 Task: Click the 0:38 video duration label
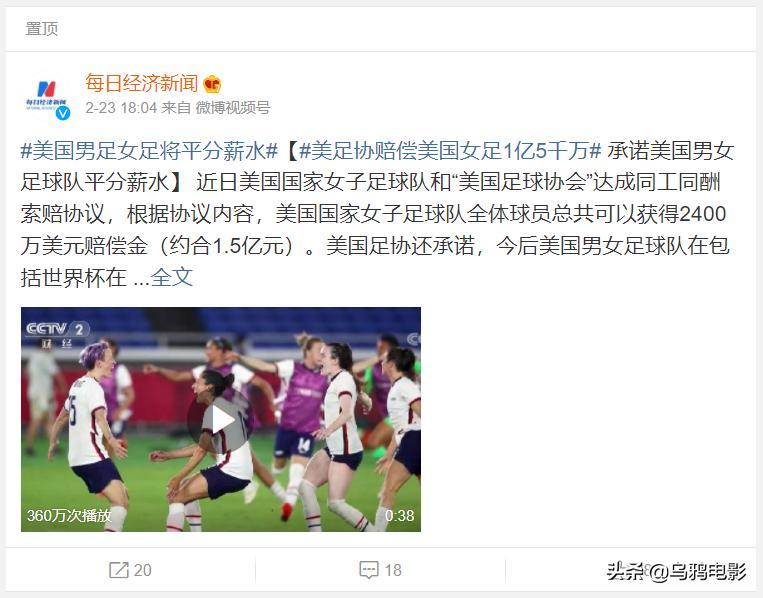click(x=400, y=515)
